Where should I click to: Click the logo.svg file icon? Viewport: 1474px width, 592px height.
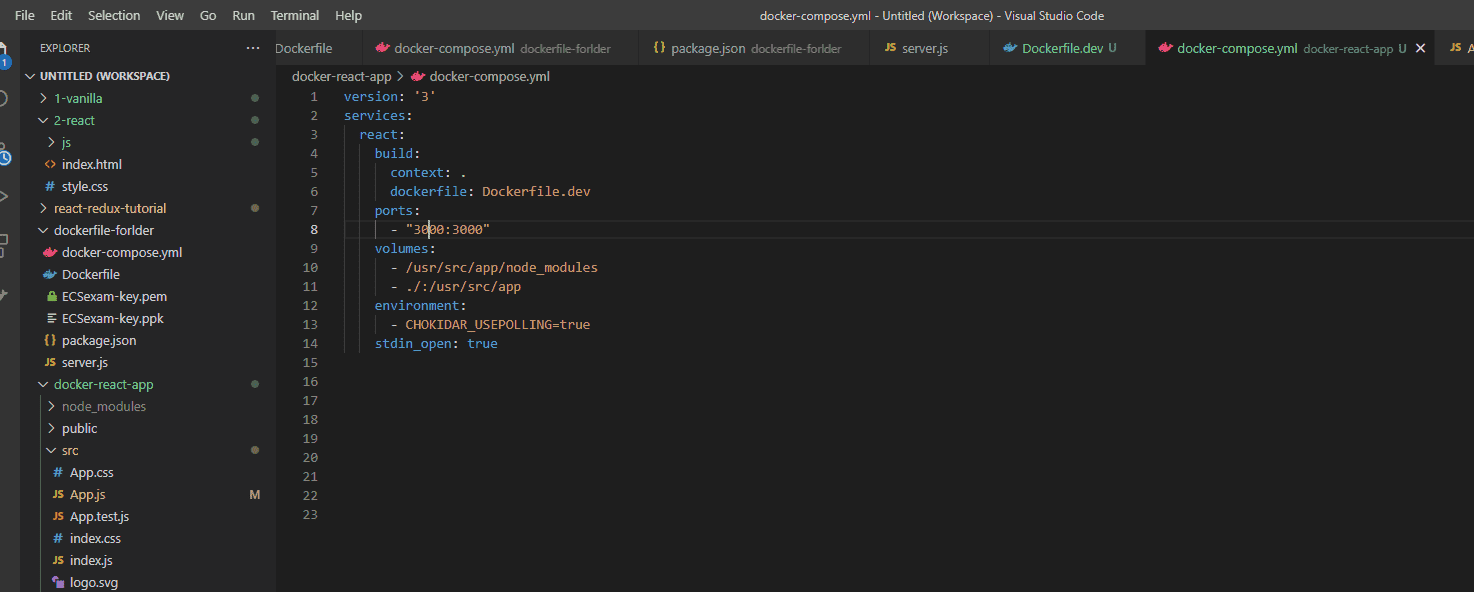click(59, 582)
